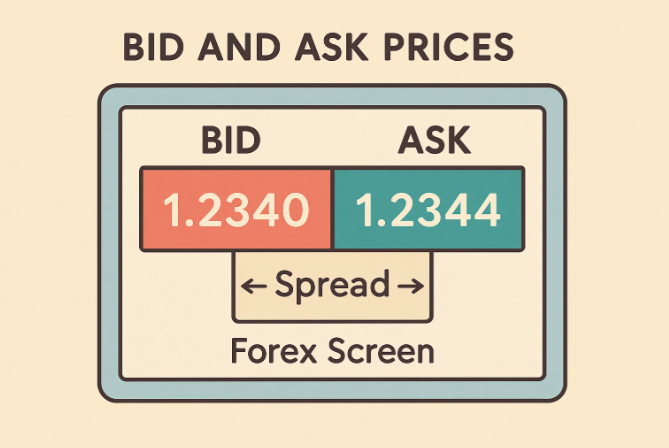Click the final digit 0 of the bid price
669x448 pixels.
(297, 210)
